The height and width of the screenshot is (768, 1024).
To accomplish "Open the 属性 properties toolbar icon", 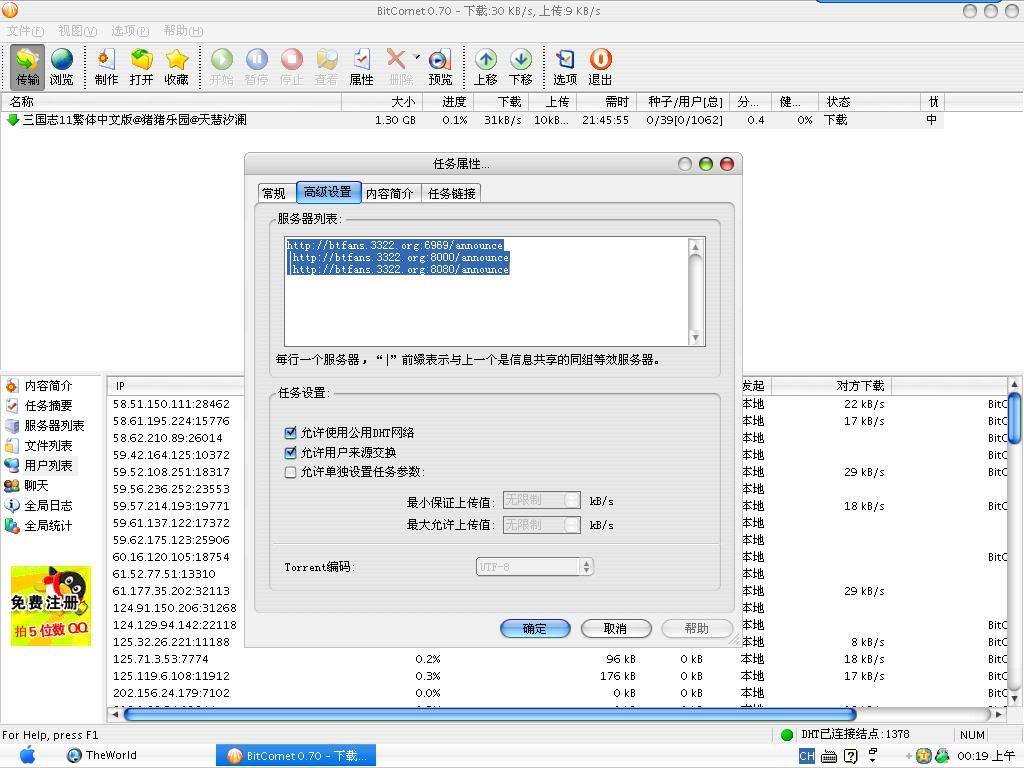I will coord(361,67).
